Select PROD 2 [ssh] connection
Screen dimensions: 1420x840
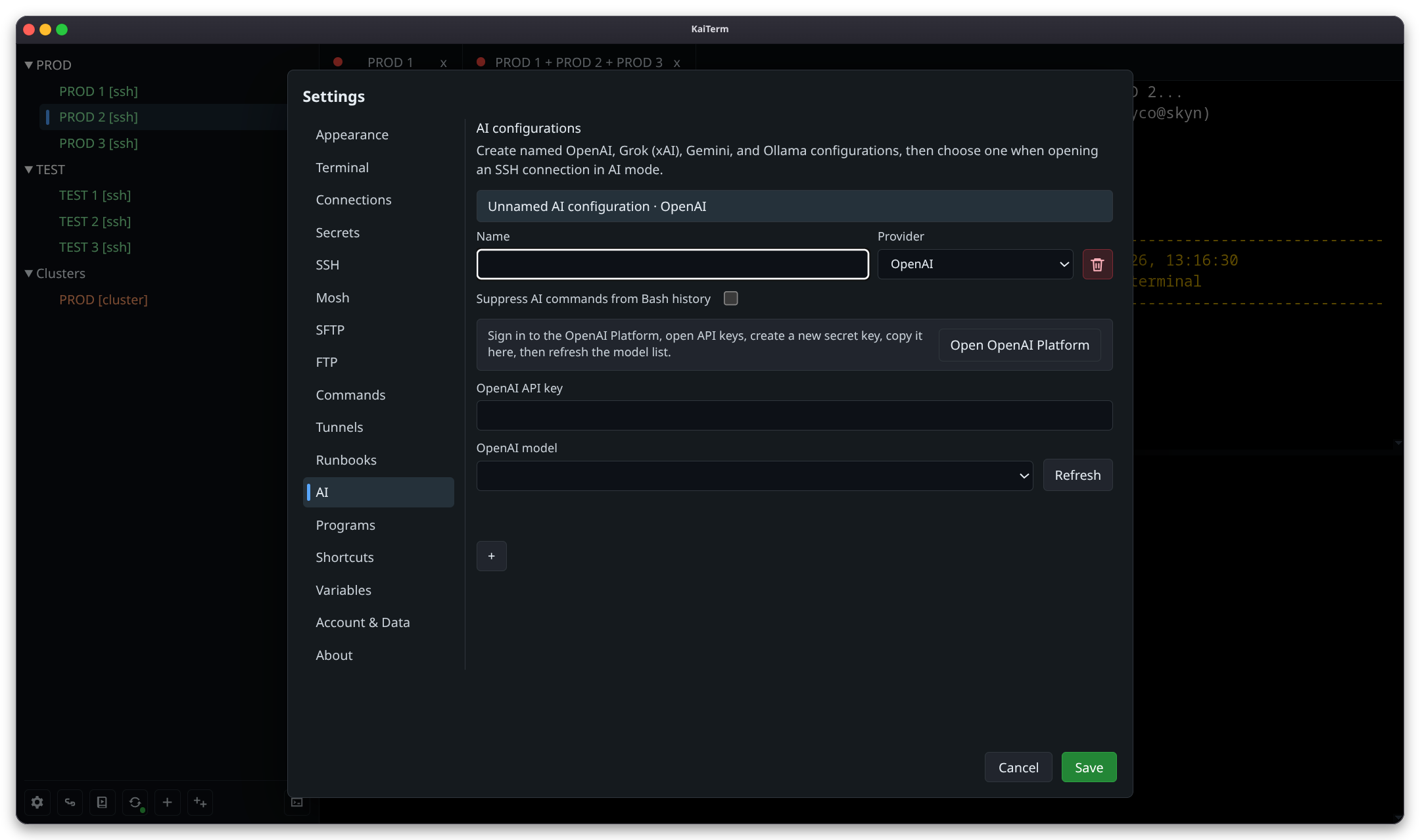[x=99, y=117]
